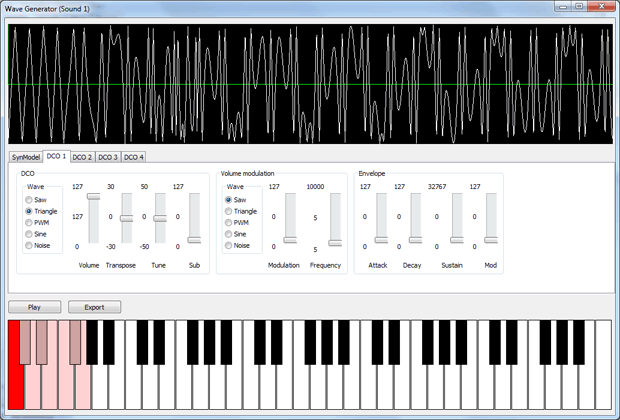Viewport: 620px width, 420px height.
Task: Click the Tune slider handle
Action: tap(160, 217)
